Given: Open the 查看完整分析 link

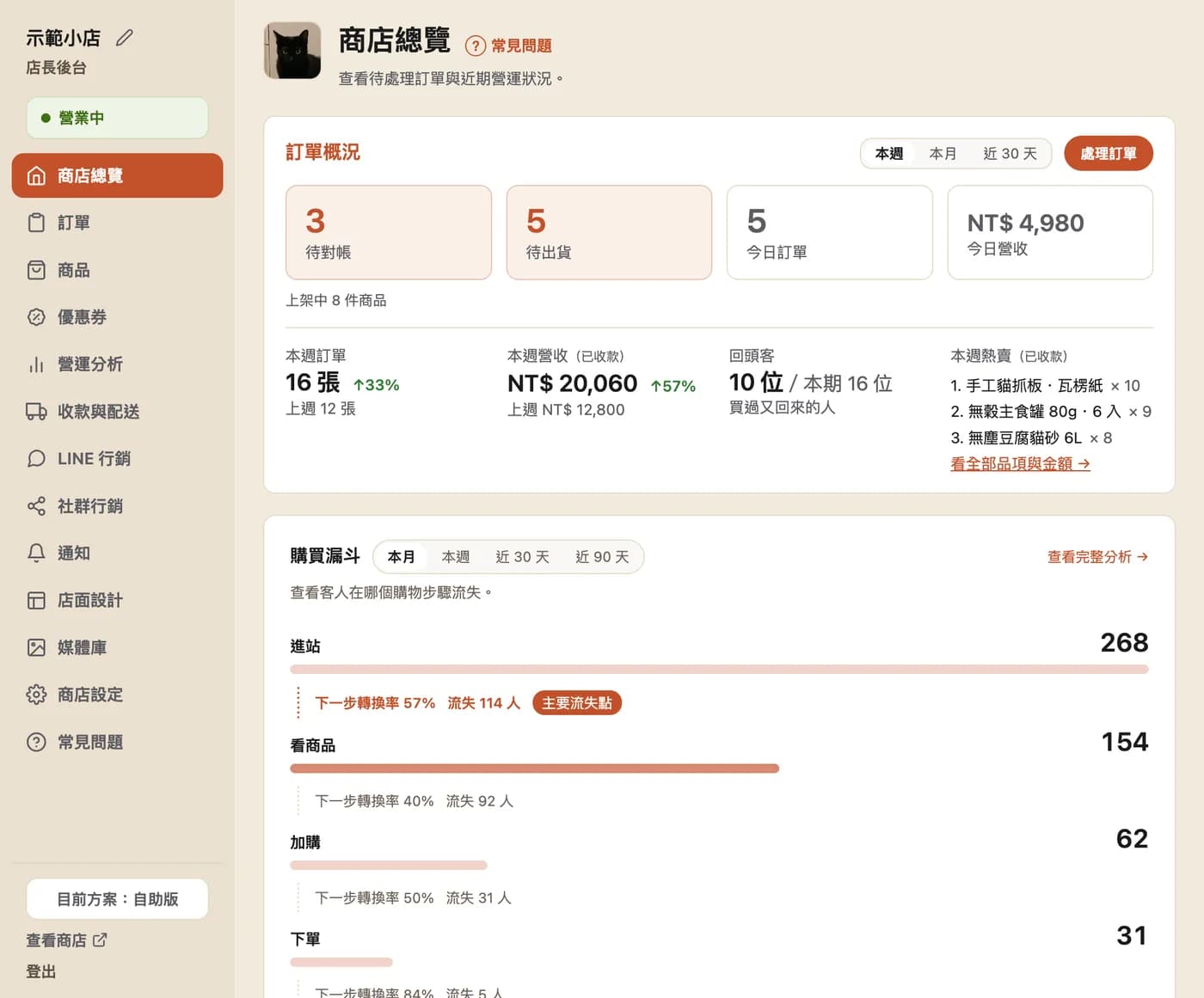Looking at the screenshot, I should click(1097, 557).
